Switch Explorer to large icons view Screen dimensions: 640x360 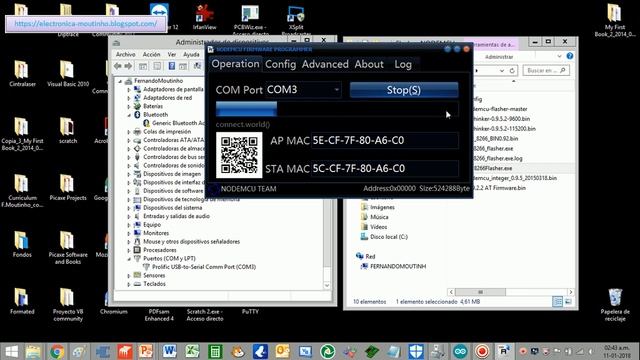coord(568,302)
